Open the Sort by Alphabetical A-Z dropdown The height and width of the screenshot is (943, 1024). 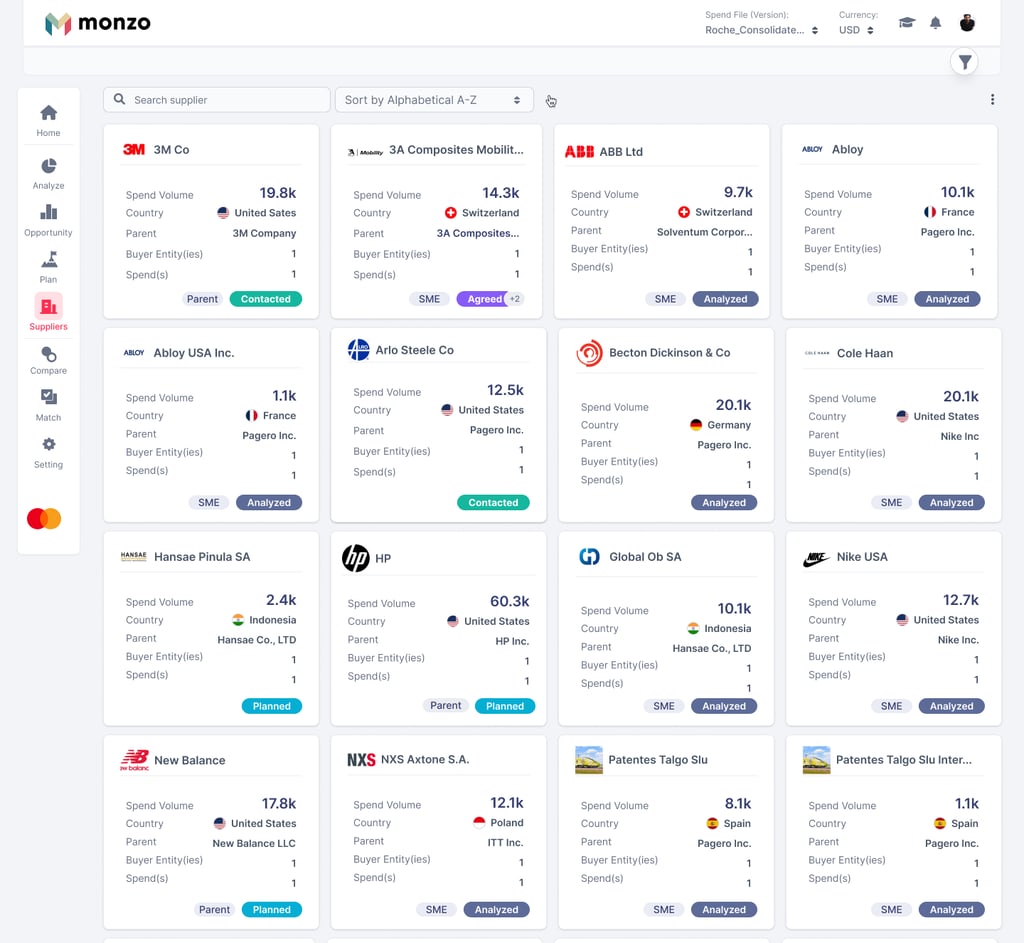point(434,100)
